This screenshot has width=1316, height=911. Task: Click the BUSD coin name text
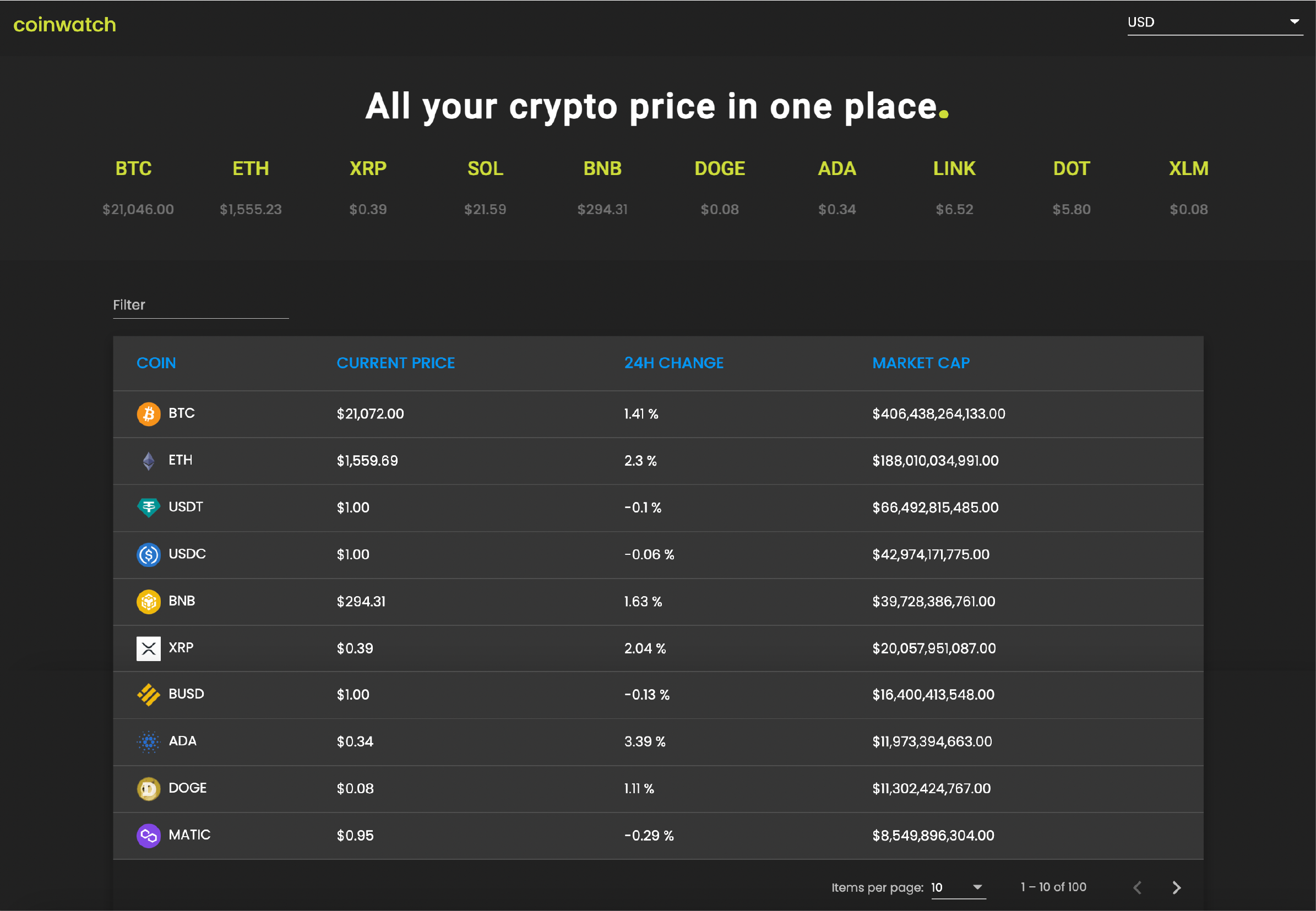pyautogui.click(x=186, y=694)
